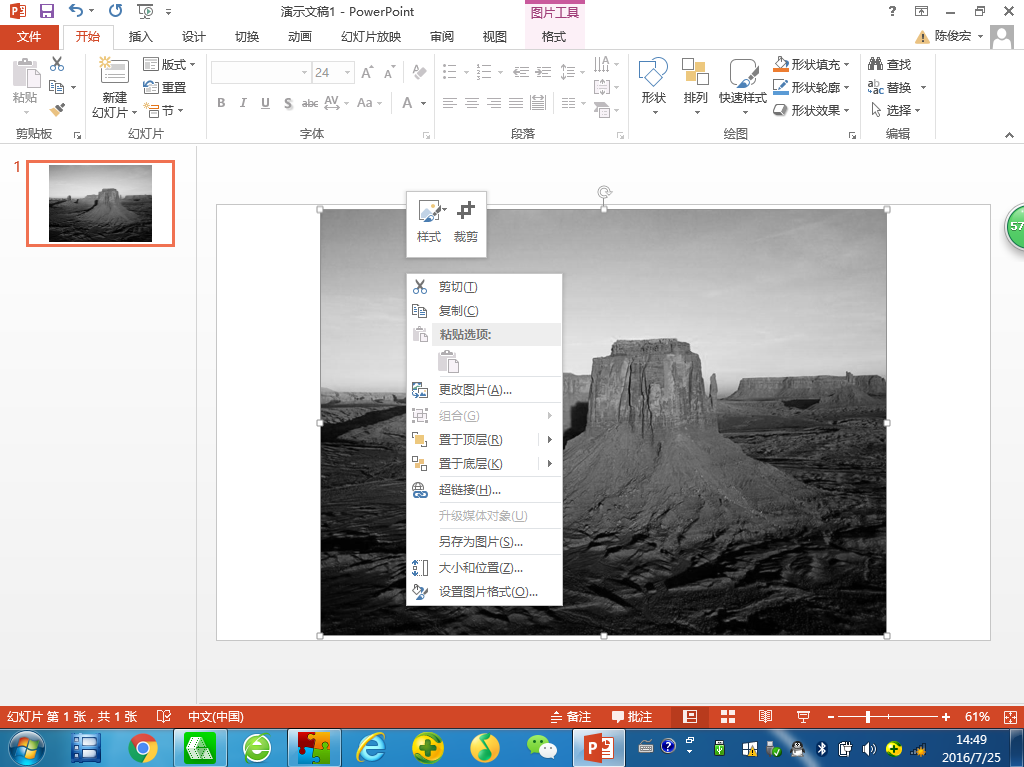Click the Format Painter brush icon
The height and width of the screenshot is (767, 1024).
click(x=57, y=110)
